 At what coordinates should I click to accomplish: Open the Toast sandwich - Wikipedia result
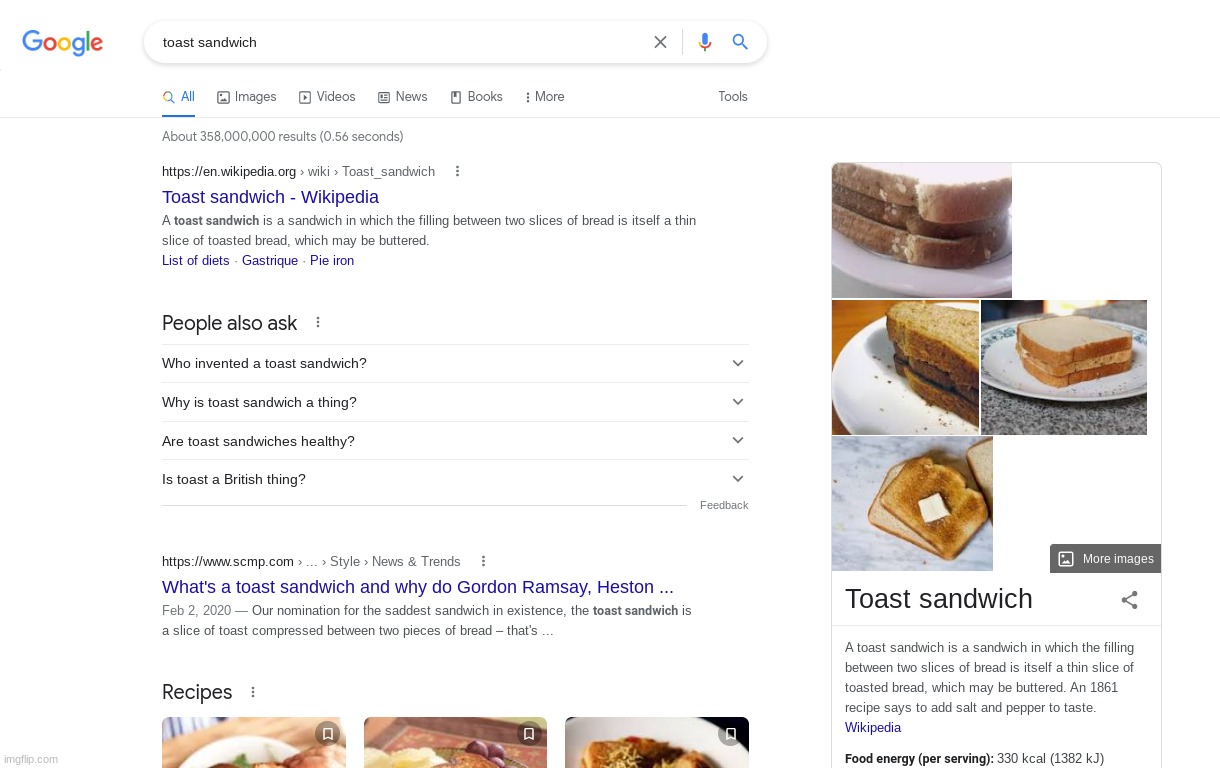click(270, 197)
